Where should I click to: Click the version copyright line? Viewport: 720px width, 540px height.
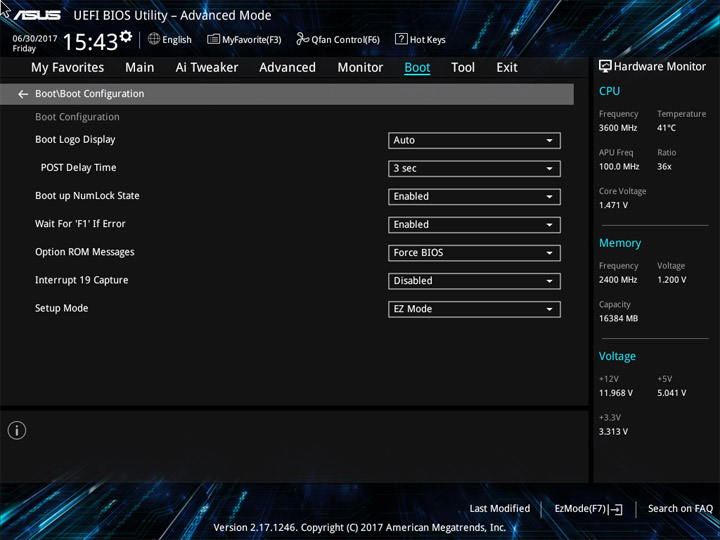[360, 527]
